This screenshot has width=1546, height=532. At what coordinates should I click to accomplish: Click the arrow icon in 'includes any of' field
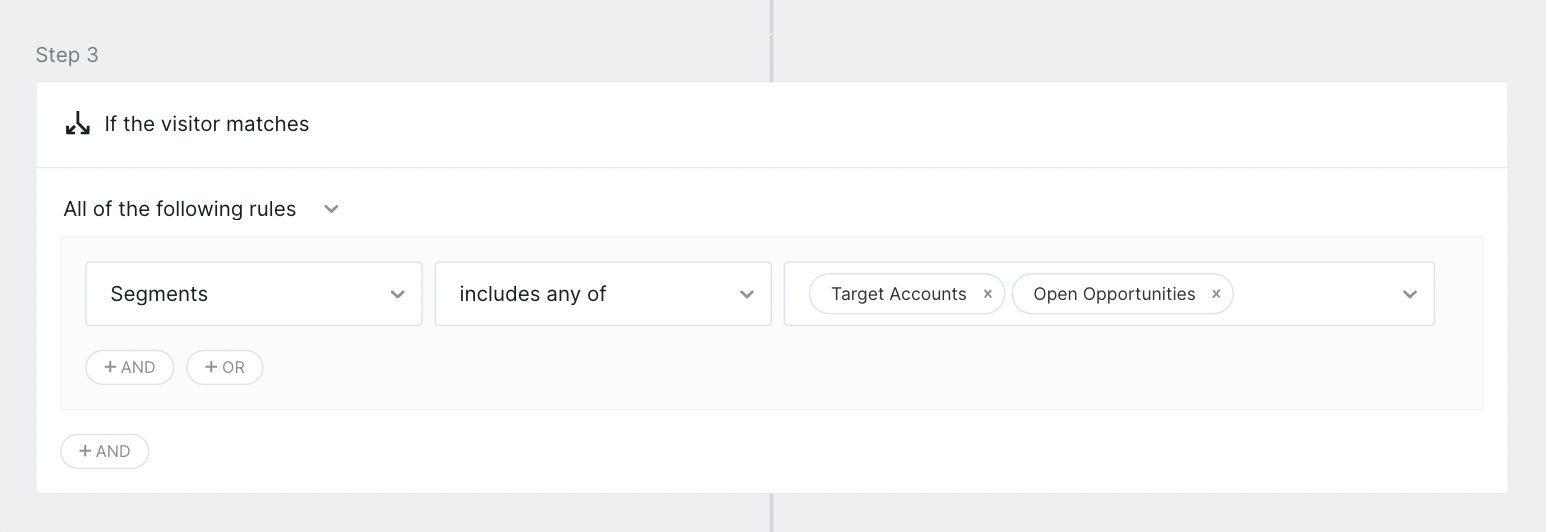[x=746, y=294]
